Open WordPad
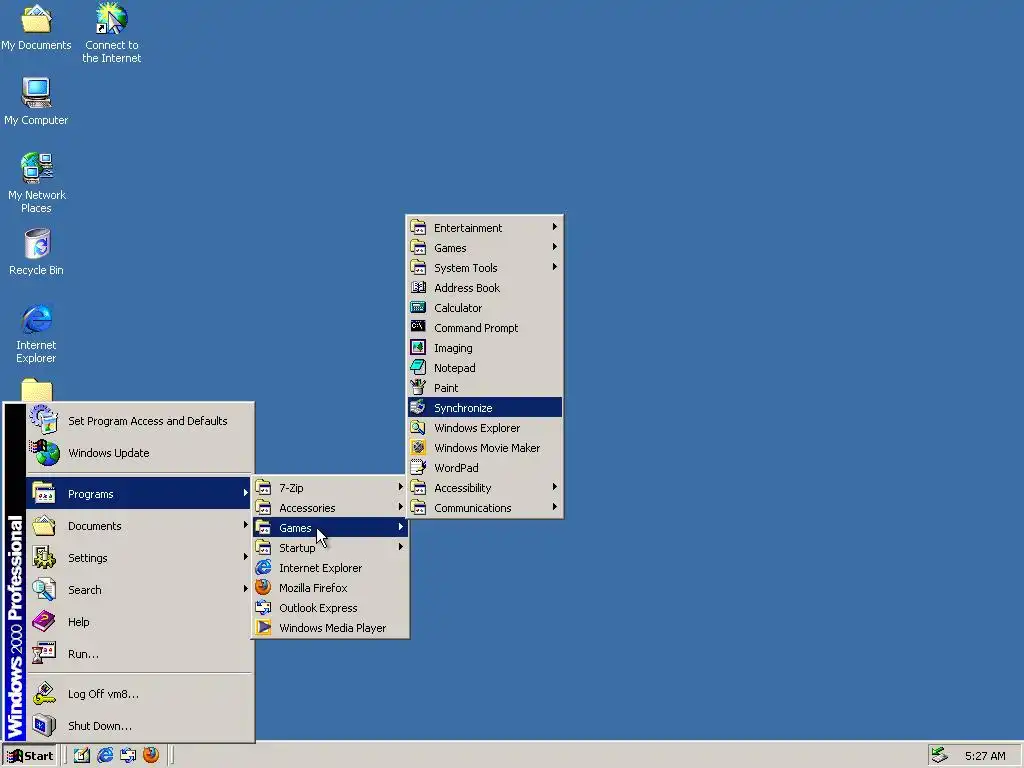The image size is (1024, 768). 485,468
